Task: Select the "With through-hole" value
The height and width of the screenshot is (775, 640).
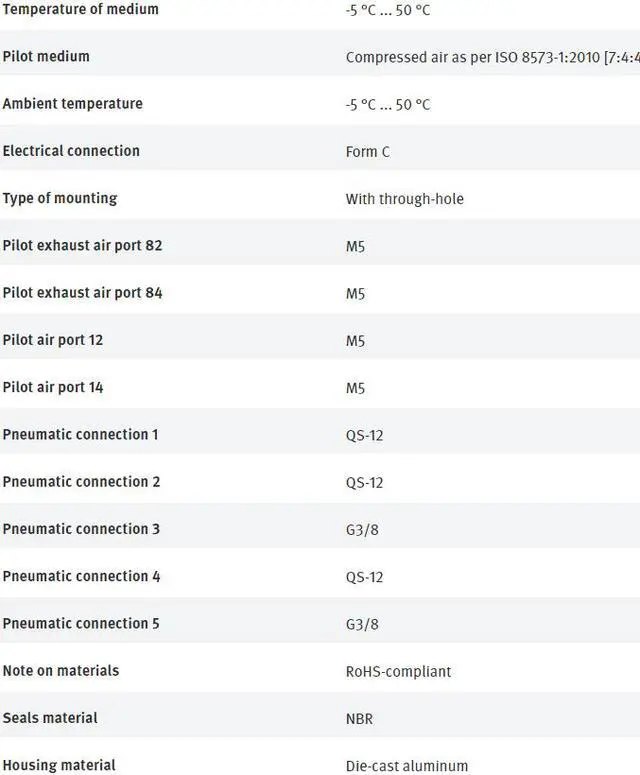Action: 405,199
